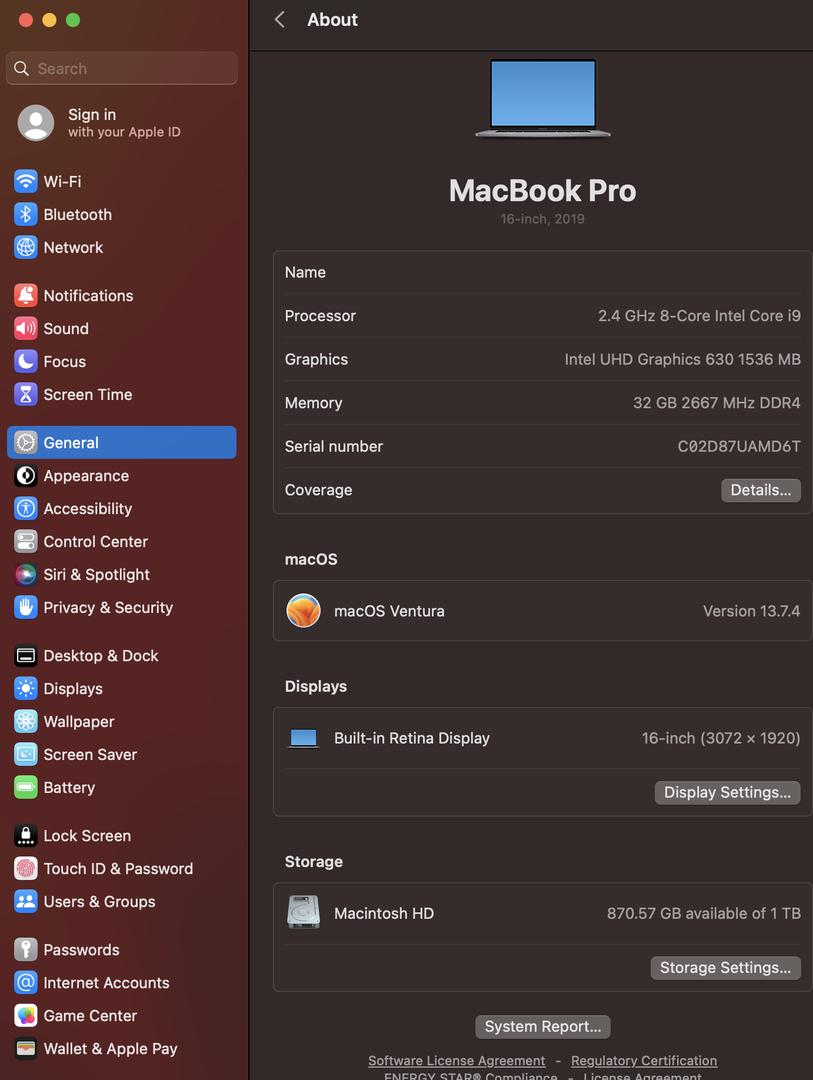Click the Touch ID fingerprint icon
Viewport: 813px width, 1080px height.
click(25, 869)
